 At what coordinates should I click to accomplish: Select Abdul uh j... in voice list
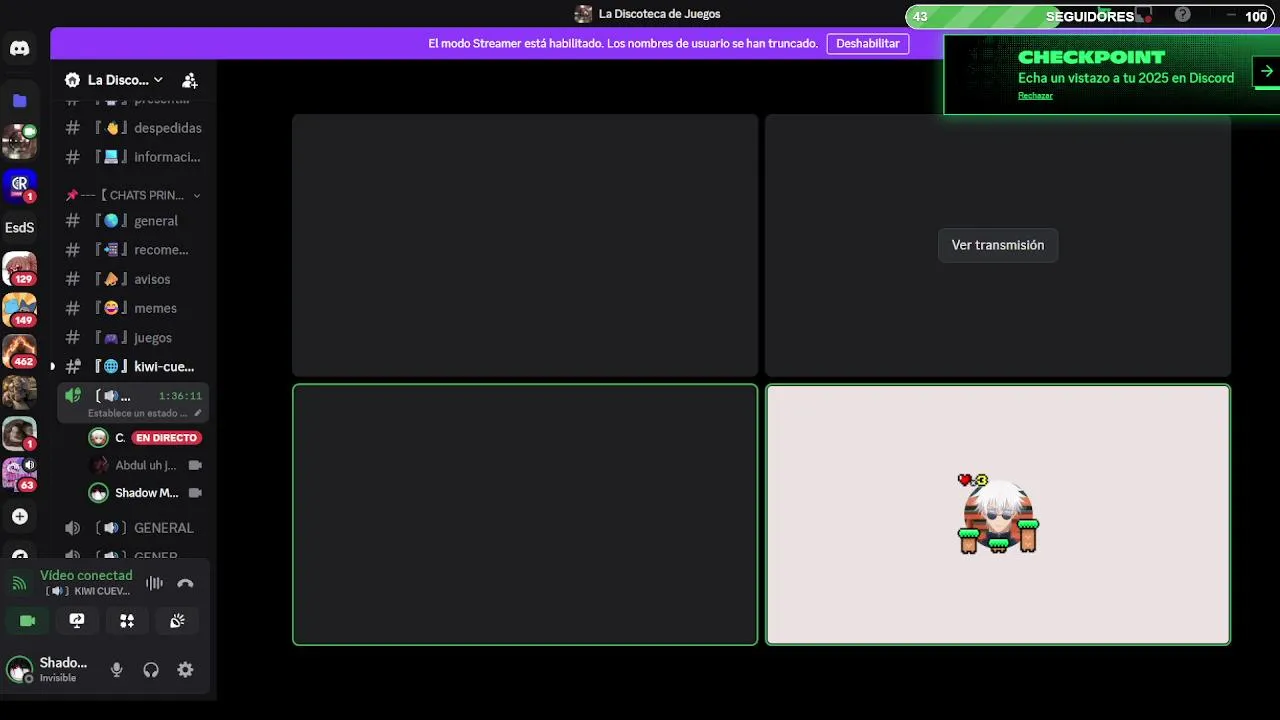[x=145, y=465]
